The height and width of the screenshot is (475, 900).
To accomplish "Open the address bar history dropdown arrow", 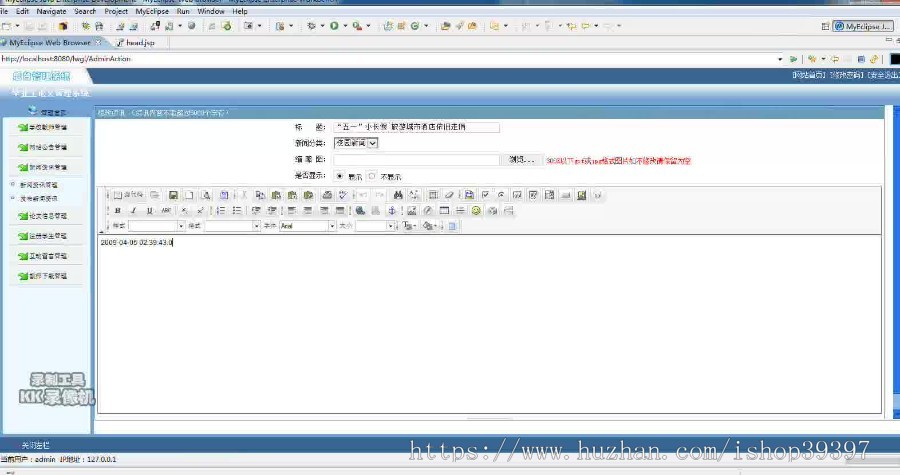I will (779, 59).
